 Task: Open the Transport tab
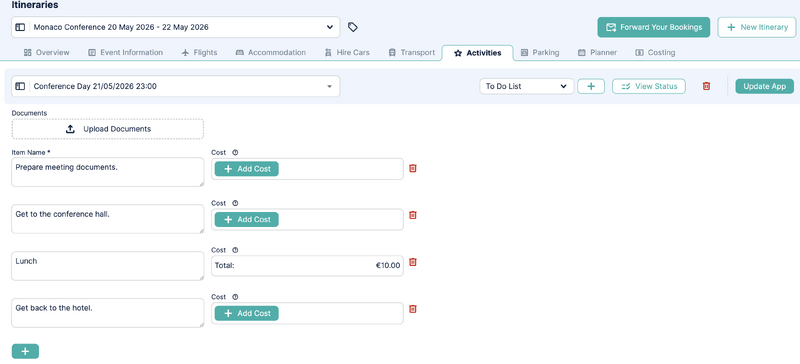pyautogui.click(x=412, y=53)
